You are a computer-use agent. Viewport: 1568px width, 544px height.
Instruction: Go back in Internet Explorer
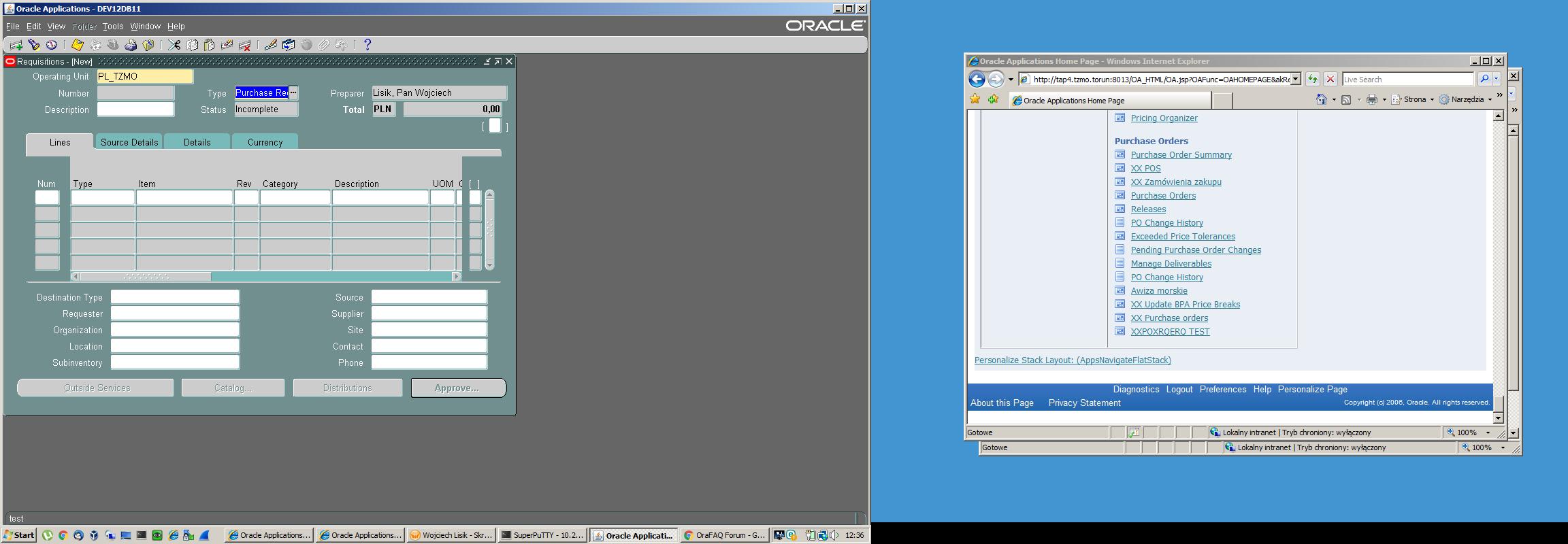pyautogui.click(x=977, y=79)
